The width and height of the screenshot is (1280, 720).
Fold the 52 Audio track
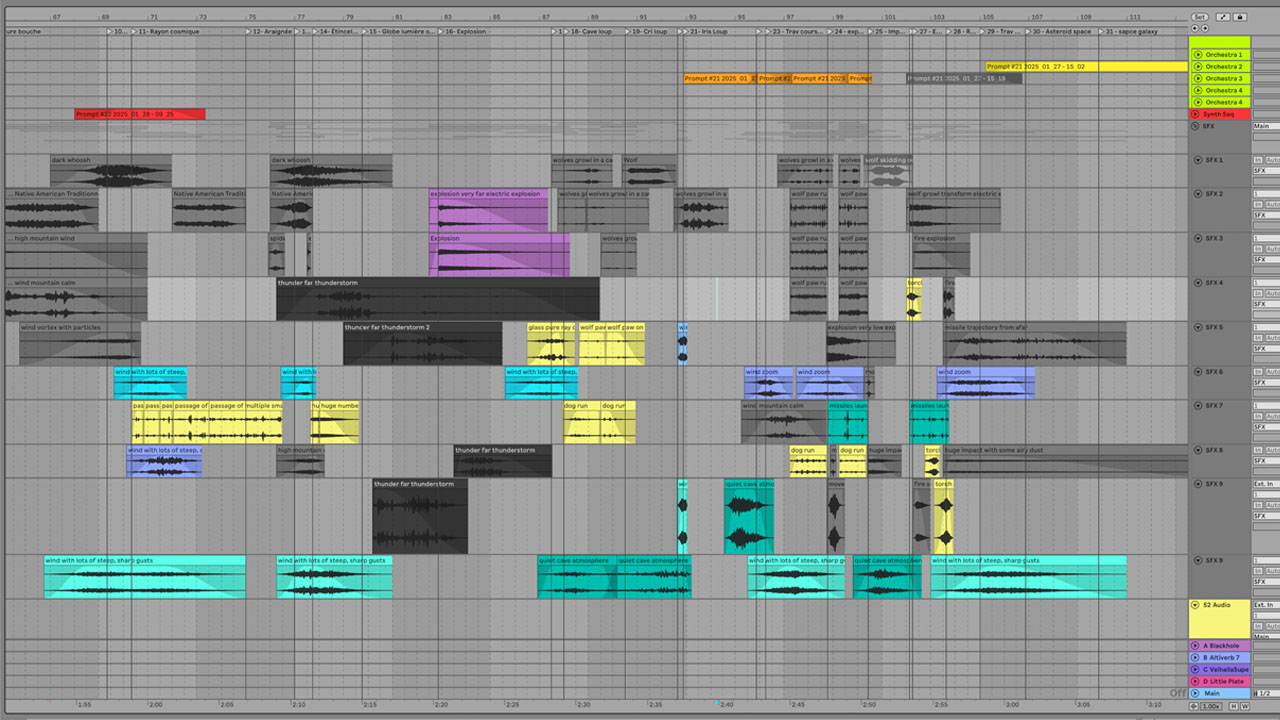(1195, 605)
